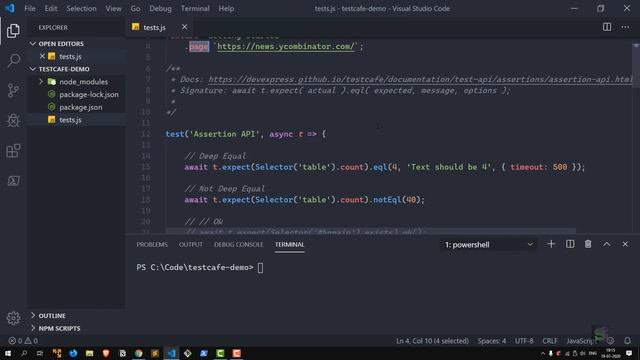The height and width of the screenshot is (360, 640).
Task: Close the tests.js editor tab
Action: point(184,27)
